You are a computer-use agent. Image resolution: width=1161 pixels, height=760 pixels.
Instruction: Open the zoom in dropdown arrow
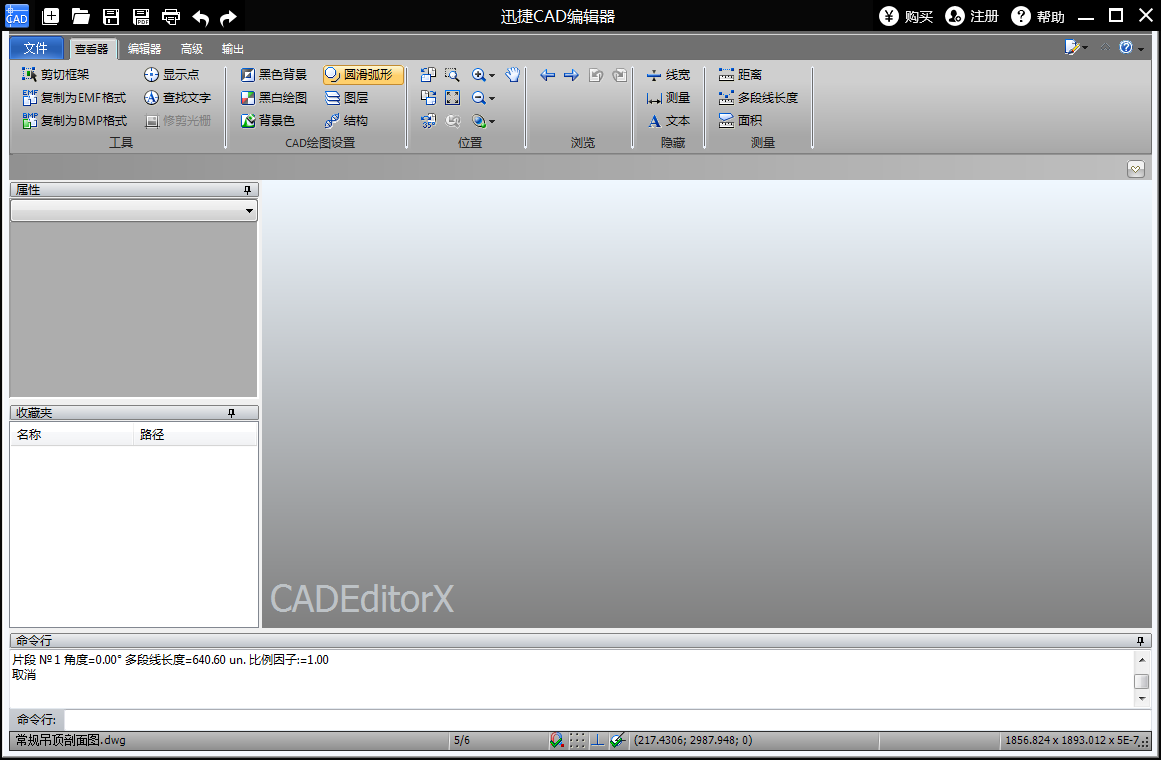(492, 76)
